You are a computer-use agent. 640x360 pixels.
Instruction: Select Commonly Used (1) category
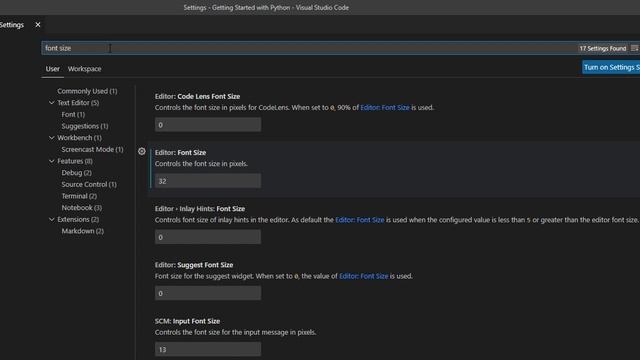[87, 91]
